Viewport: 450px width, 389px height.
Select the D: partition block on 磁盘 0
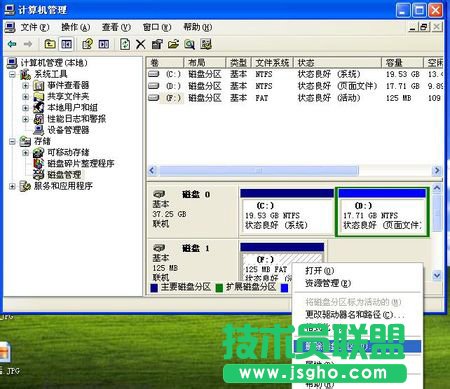[x=382, y=212]
